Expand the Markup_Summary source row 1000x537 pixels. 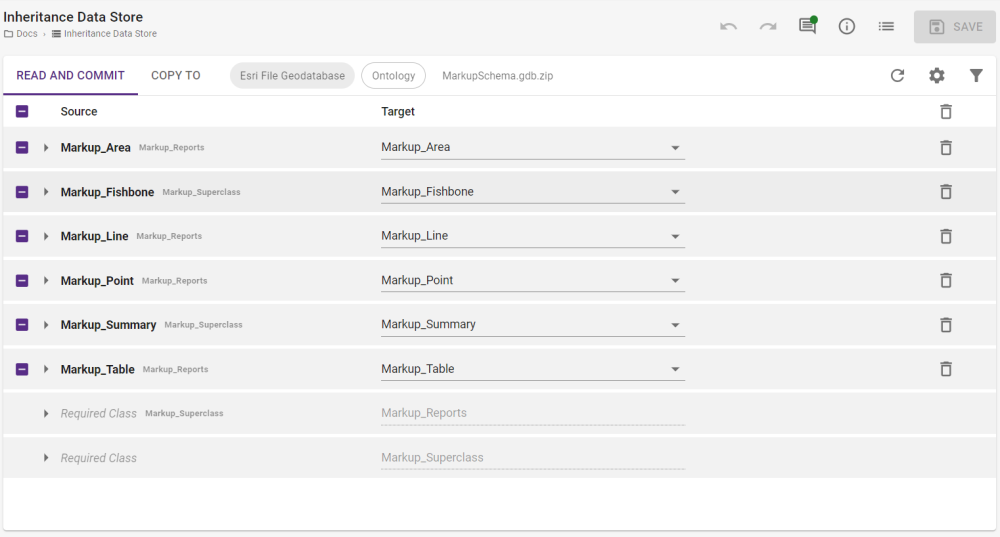[x=46, y=325]
